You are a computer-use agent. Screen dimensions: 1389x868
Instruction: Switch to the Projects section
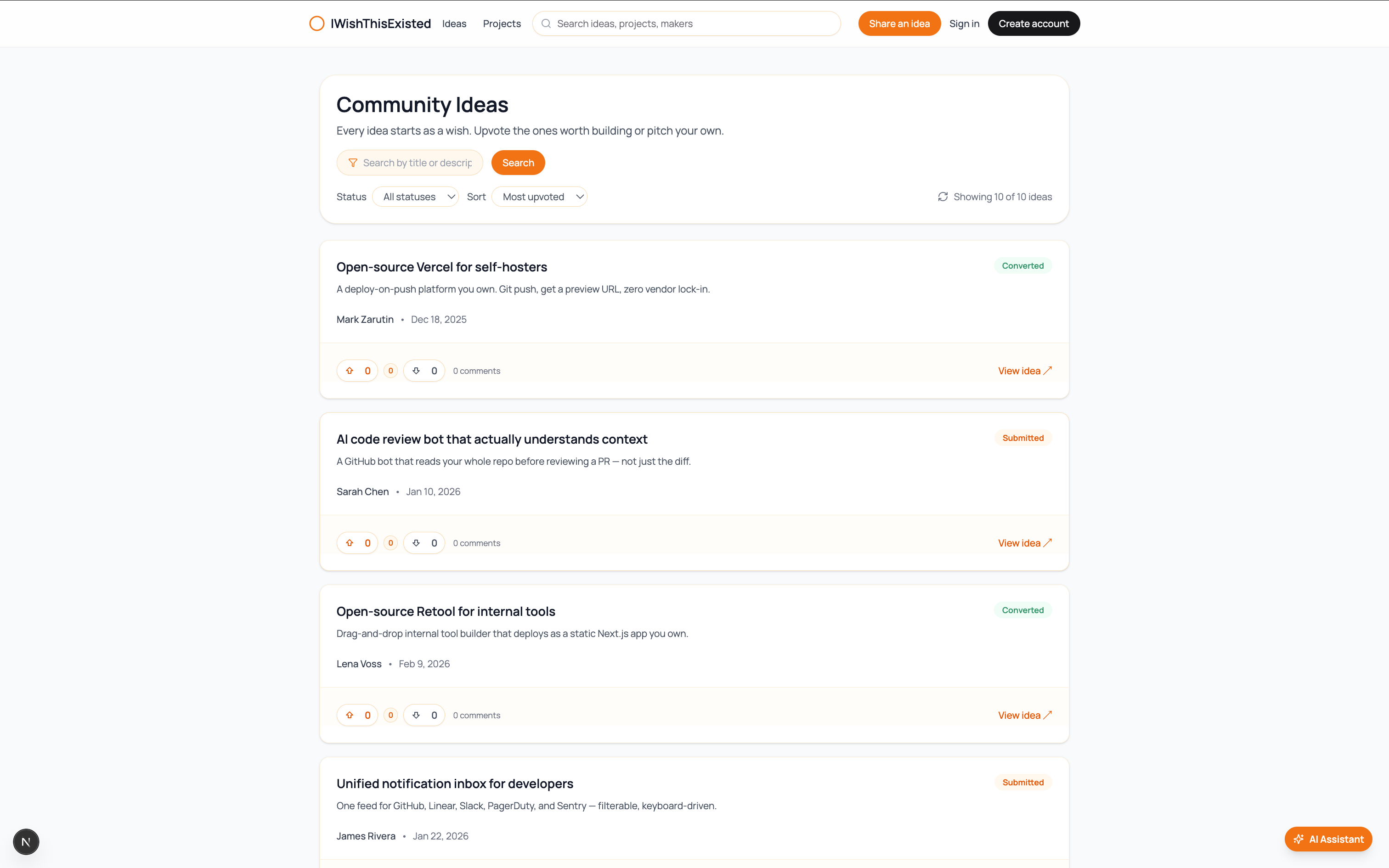point(501,23)
